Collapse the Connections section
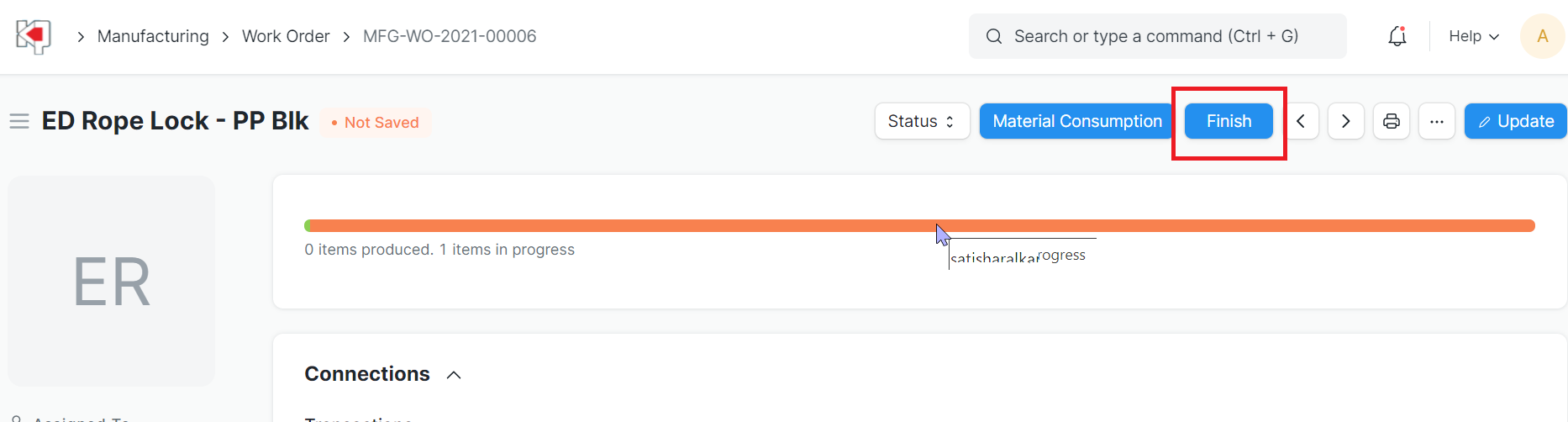Viewport: 1568px width, 422px height. pyautogui.click(x=454, y=375)
